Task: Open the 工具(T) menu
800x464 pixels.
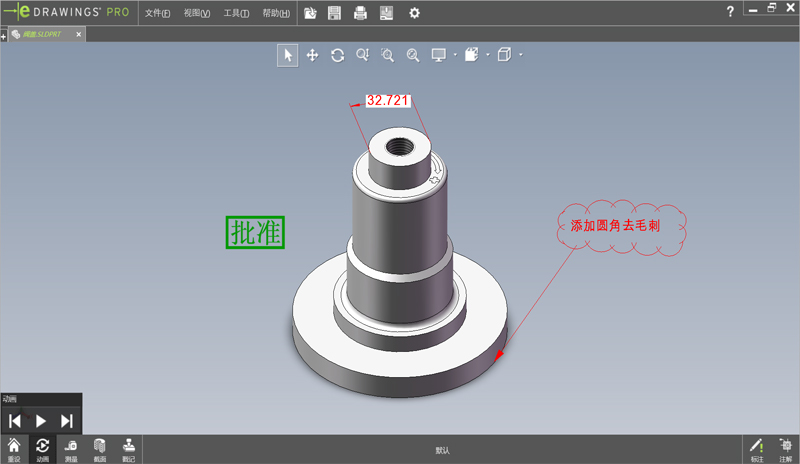Action: (x=236, y=14)
